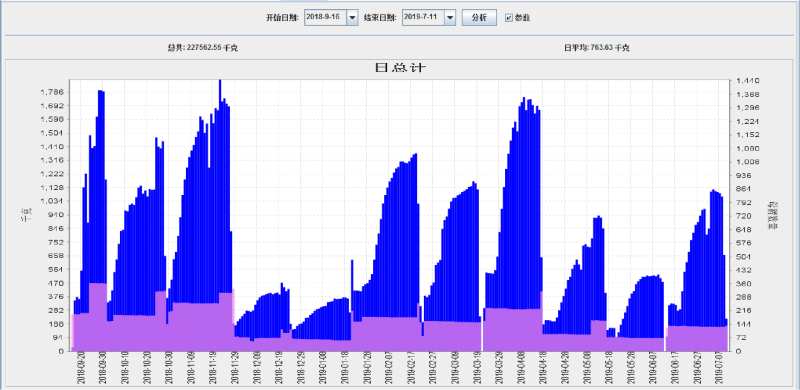Click the 日总计 chart title
The height and width of the screenshot is (390, 800).
pyautogui.click(x=399, y=68)
